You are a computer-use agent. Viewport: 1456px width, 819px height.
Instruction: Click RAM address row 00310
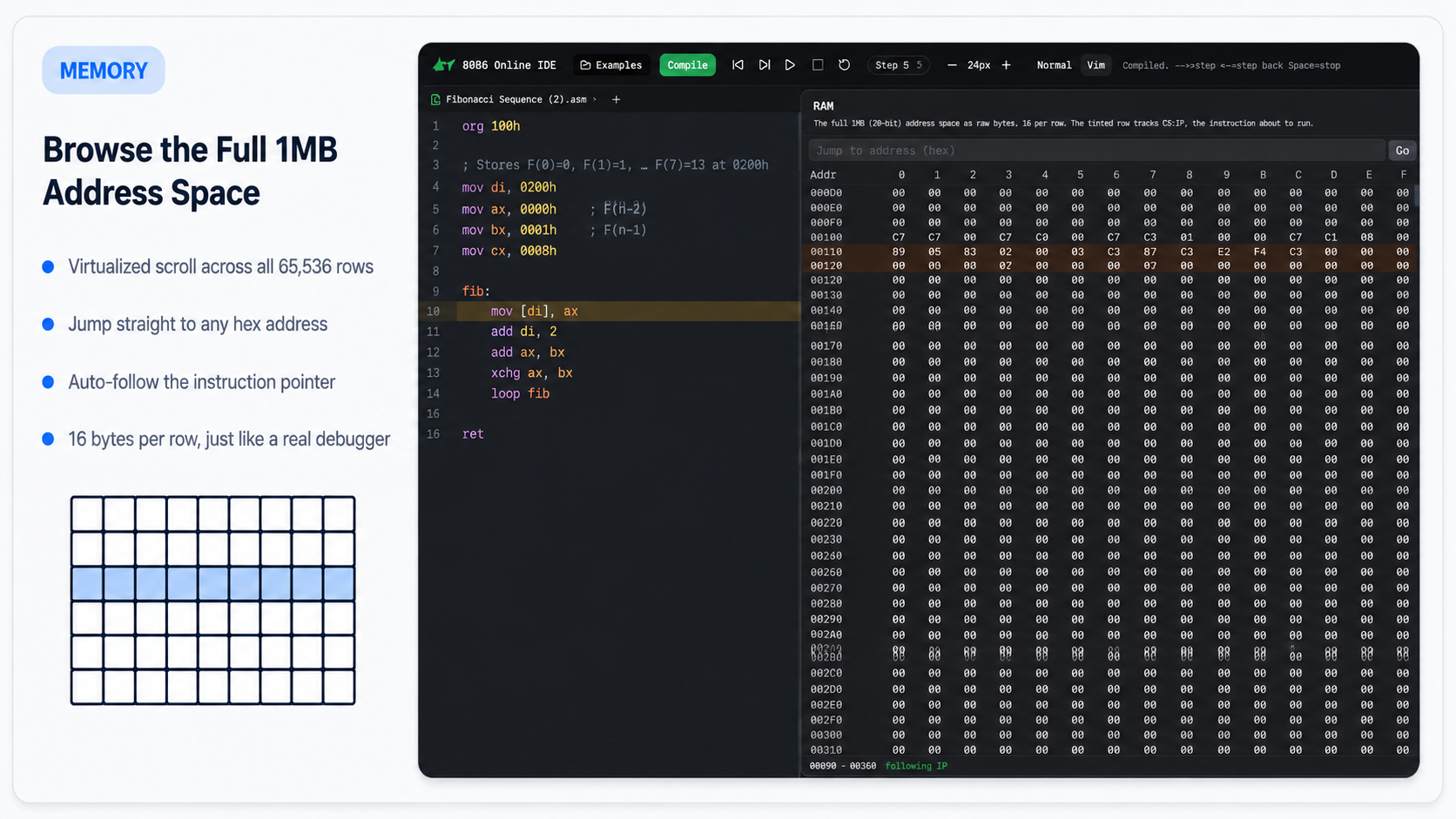tap(1110, 750)
